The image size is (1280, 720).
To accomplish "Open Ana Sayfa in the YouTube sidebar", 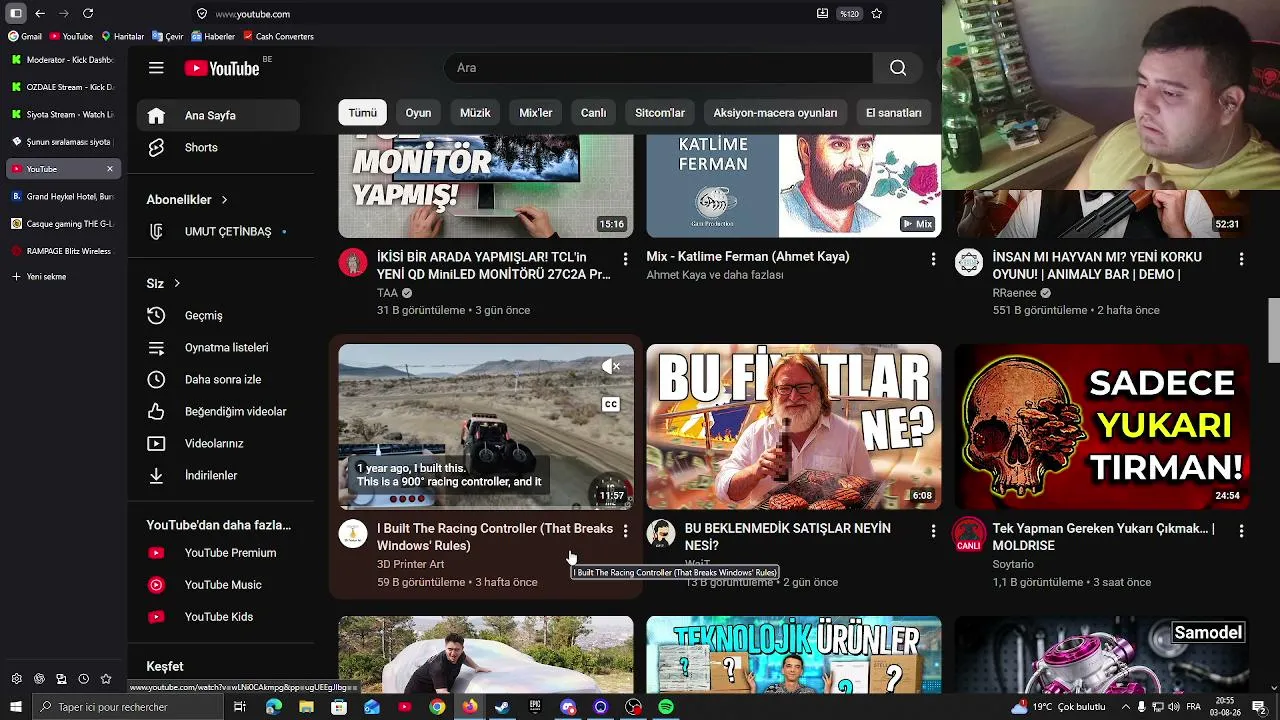I will [x=218, y=115].
